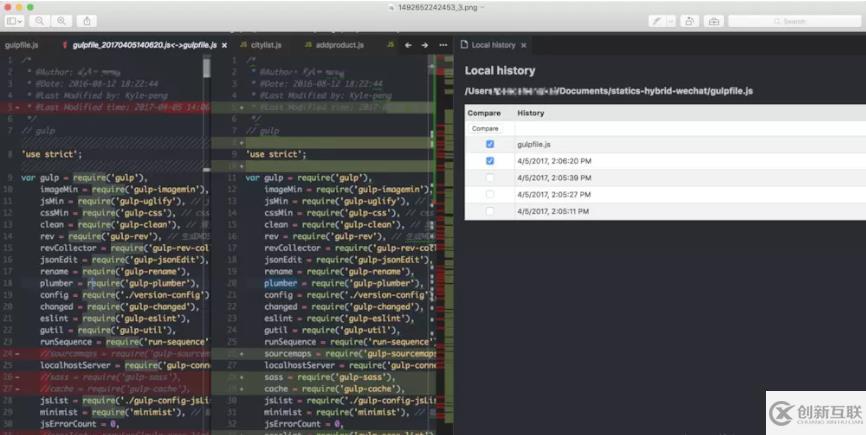
Task: Click the zoom in magnifier in Preview toolbar
Action: click(x=61, y=21)
